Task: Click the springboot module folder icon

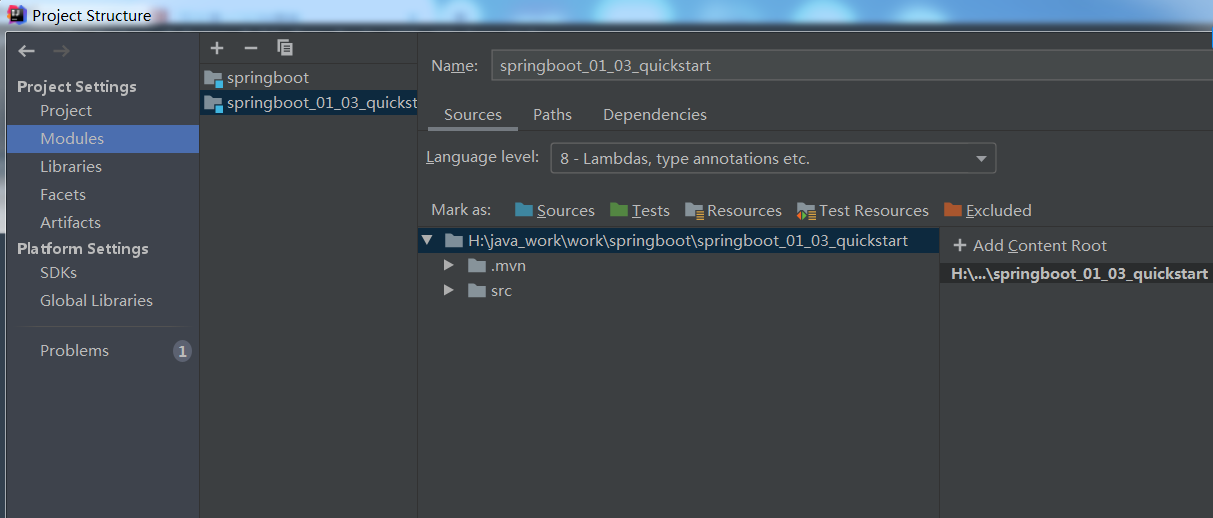Action: [x=213, y=78]
